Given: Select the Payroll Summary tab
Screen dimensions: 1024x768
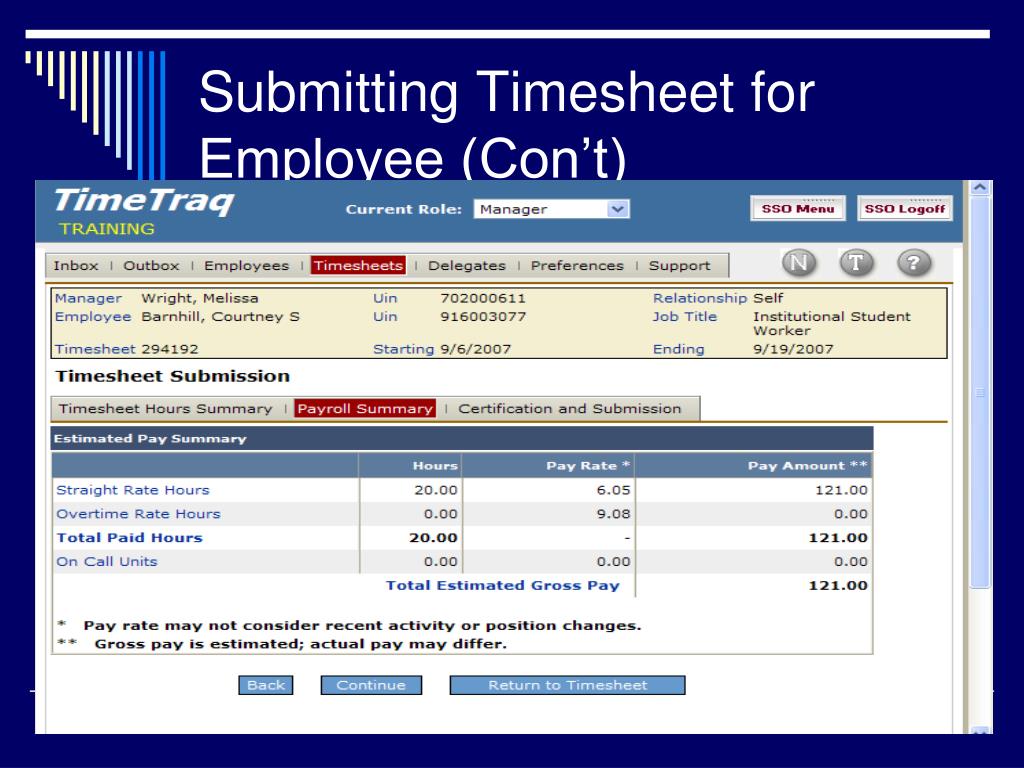Looking at the screenshot, I should (365, 409).
